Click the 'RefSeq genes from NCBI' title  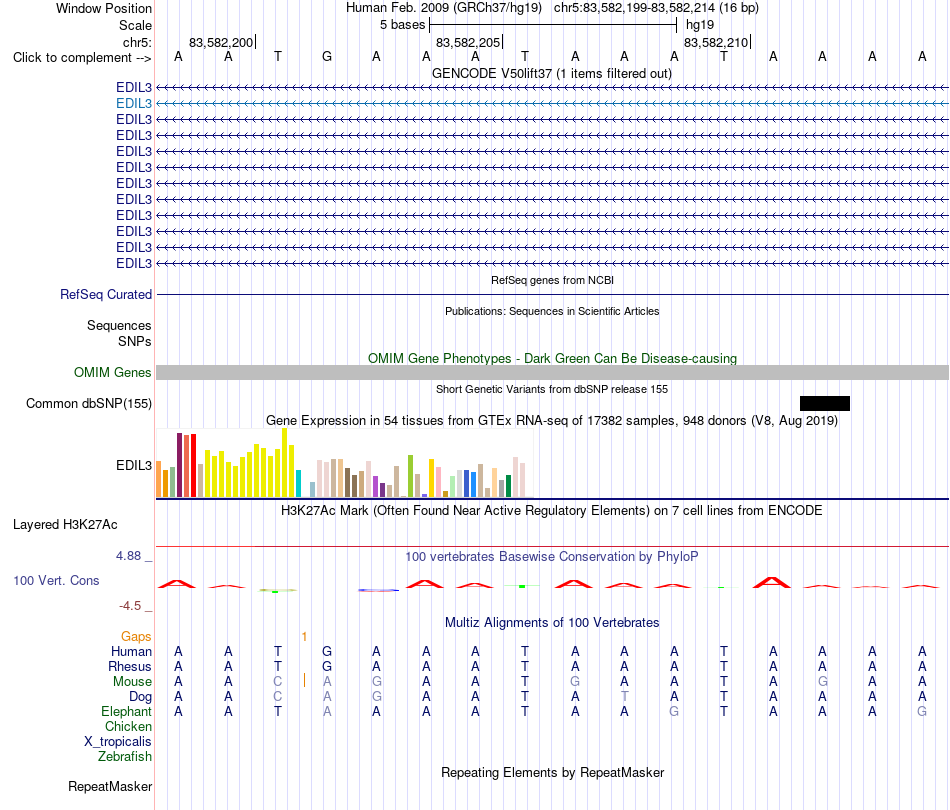(x=552, y=281)
